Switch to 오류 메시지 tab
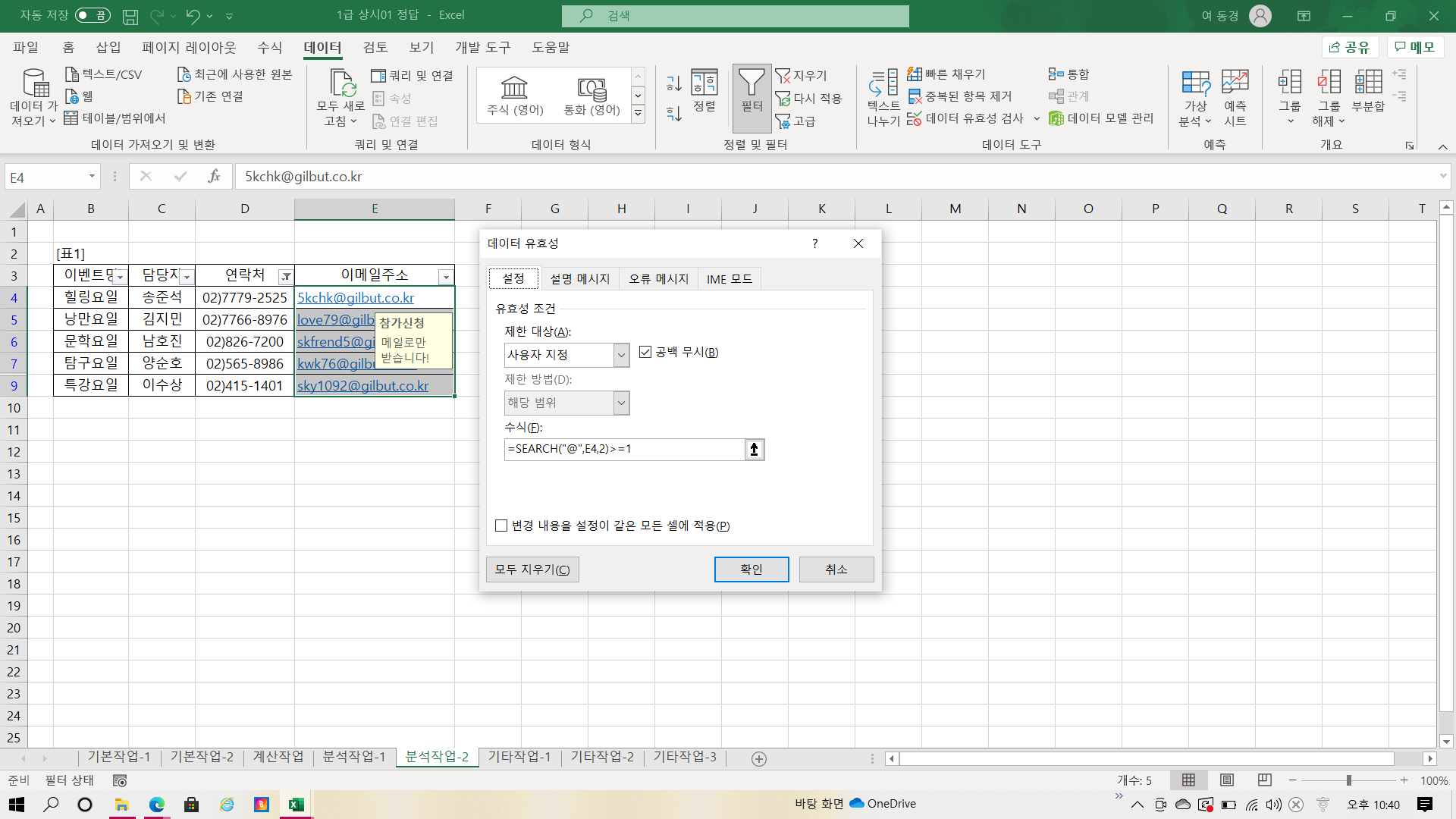 pyautogui.click(x=658, y=279)
